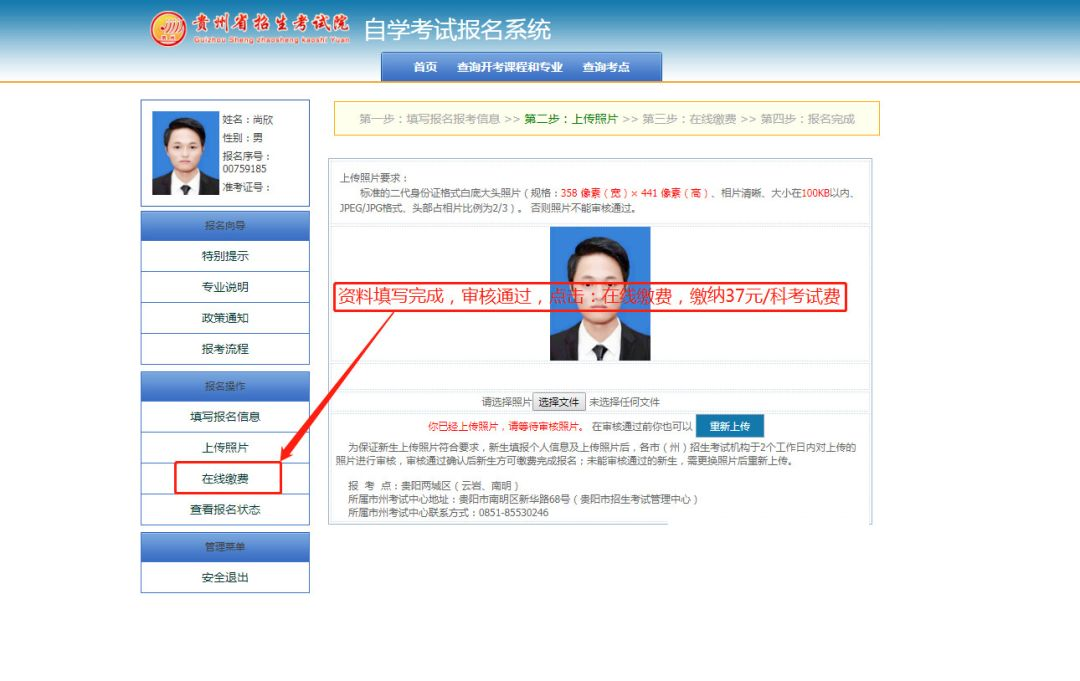The image size is (1080, 681).
Task: Open 查看报名状态 status page
Action: click(224, 509)
